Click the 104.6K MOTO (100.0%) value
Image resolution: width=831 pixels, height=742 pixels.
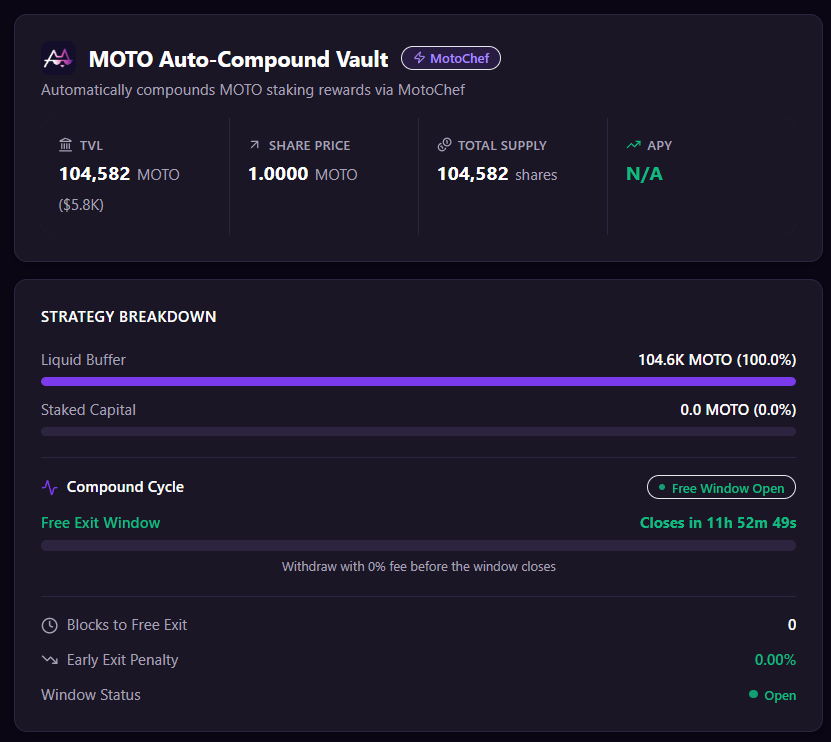click(717, 360)
